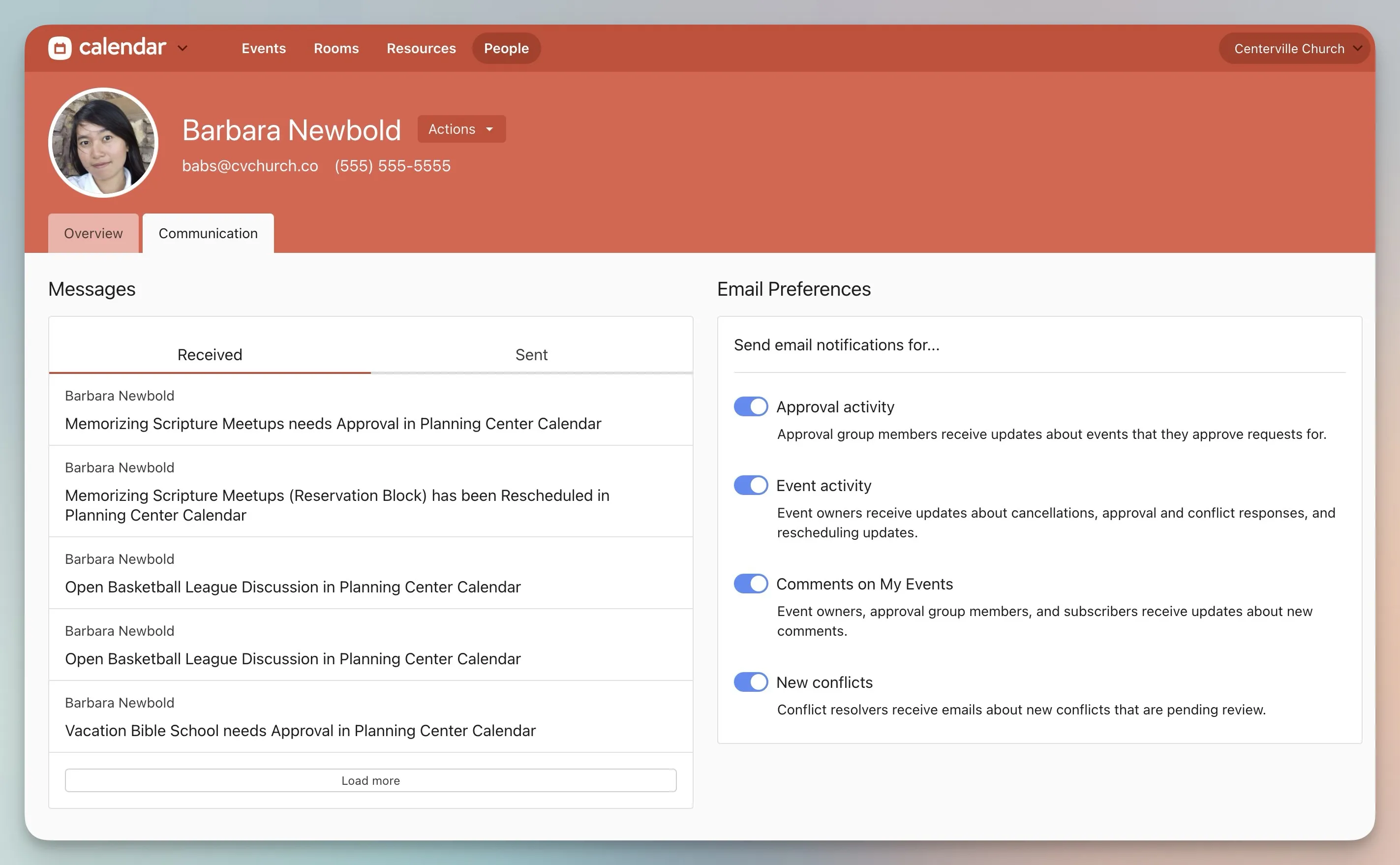Open the Rooms section

[x=336, y=49]
